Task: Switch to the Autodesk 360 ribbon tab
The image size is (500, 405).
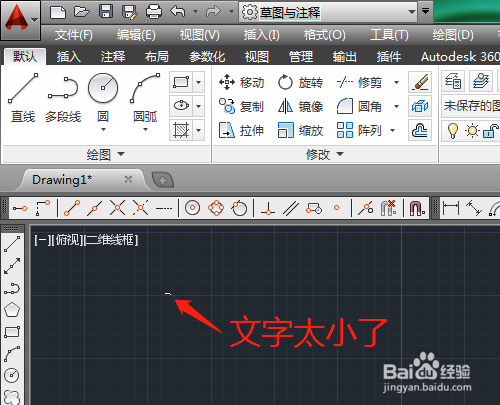Action: pos(460,57)
